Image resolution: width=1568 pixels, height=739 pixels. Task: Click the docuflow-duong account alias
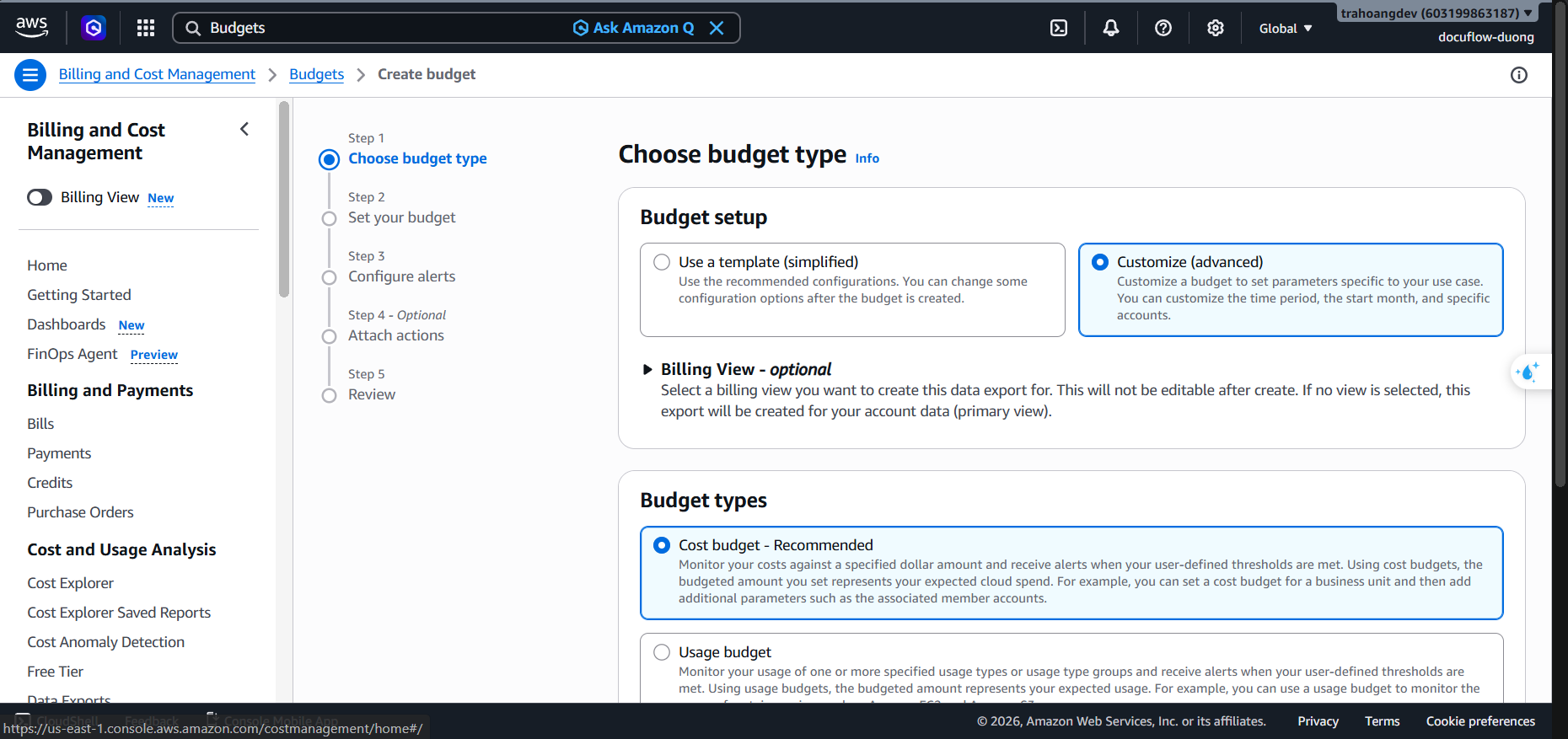coord(1486,37)
